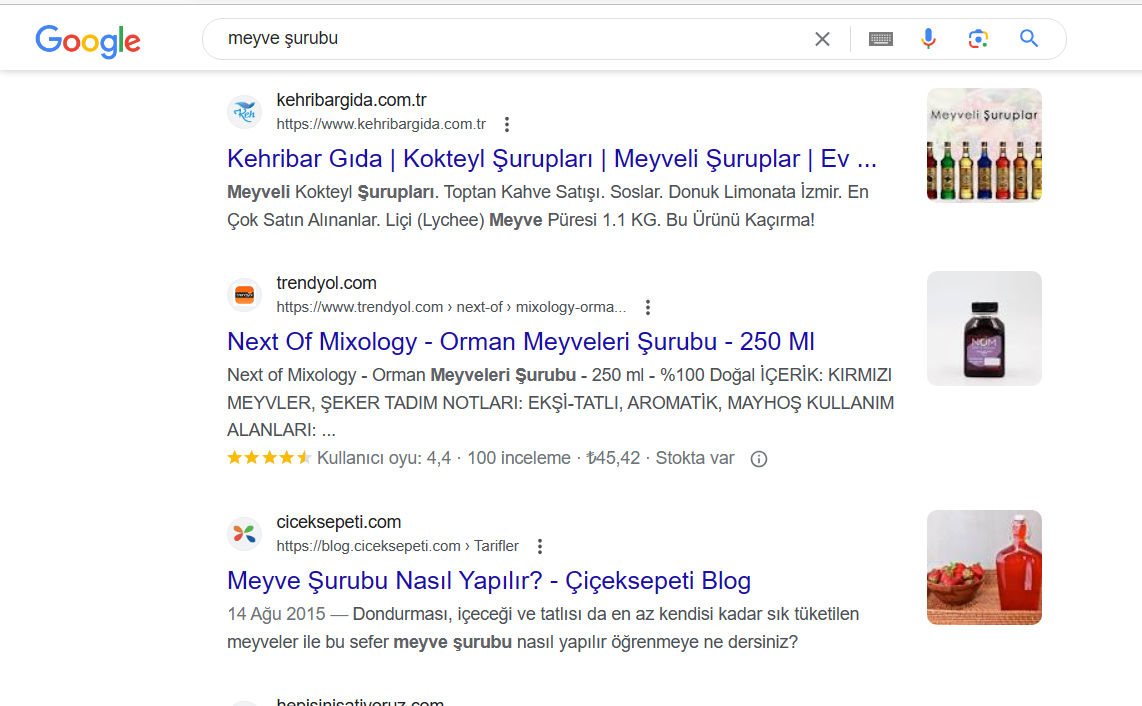Click the Meyveli Şuruplar bottles thumbnail
Screen dimensions: 1142x706
coord(984,145)
